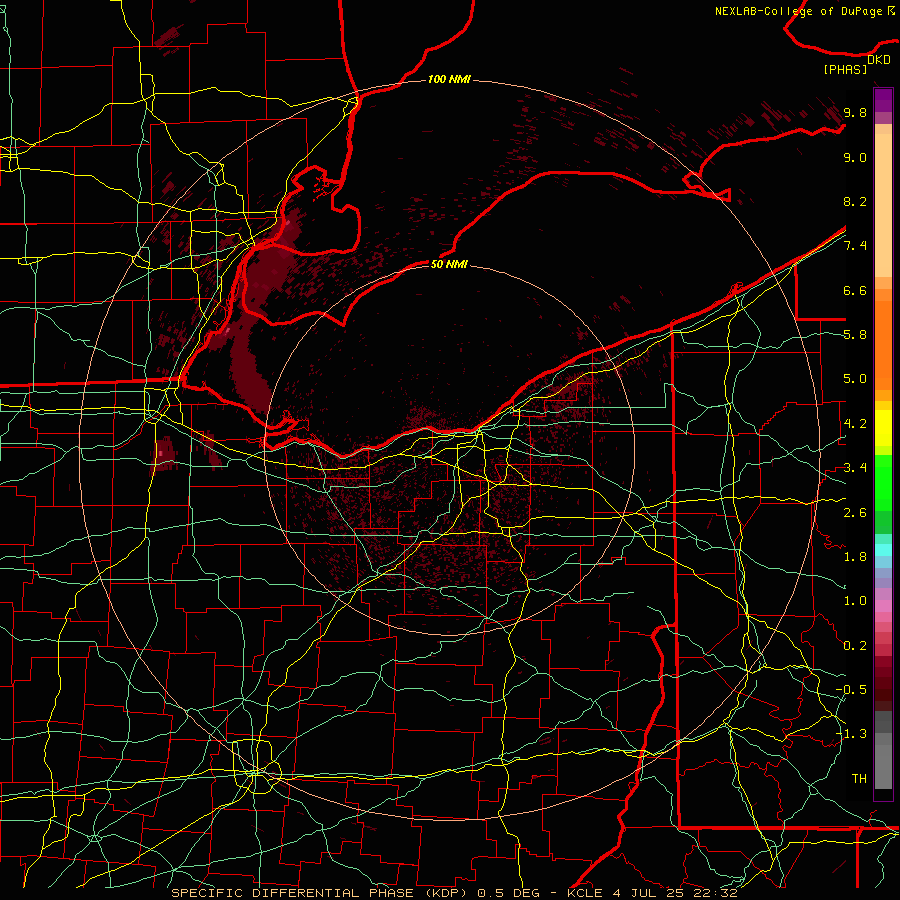This screenshot has height=900, width=900.
Task: Click the 6.6 scale value
Action: click(855, 290)
